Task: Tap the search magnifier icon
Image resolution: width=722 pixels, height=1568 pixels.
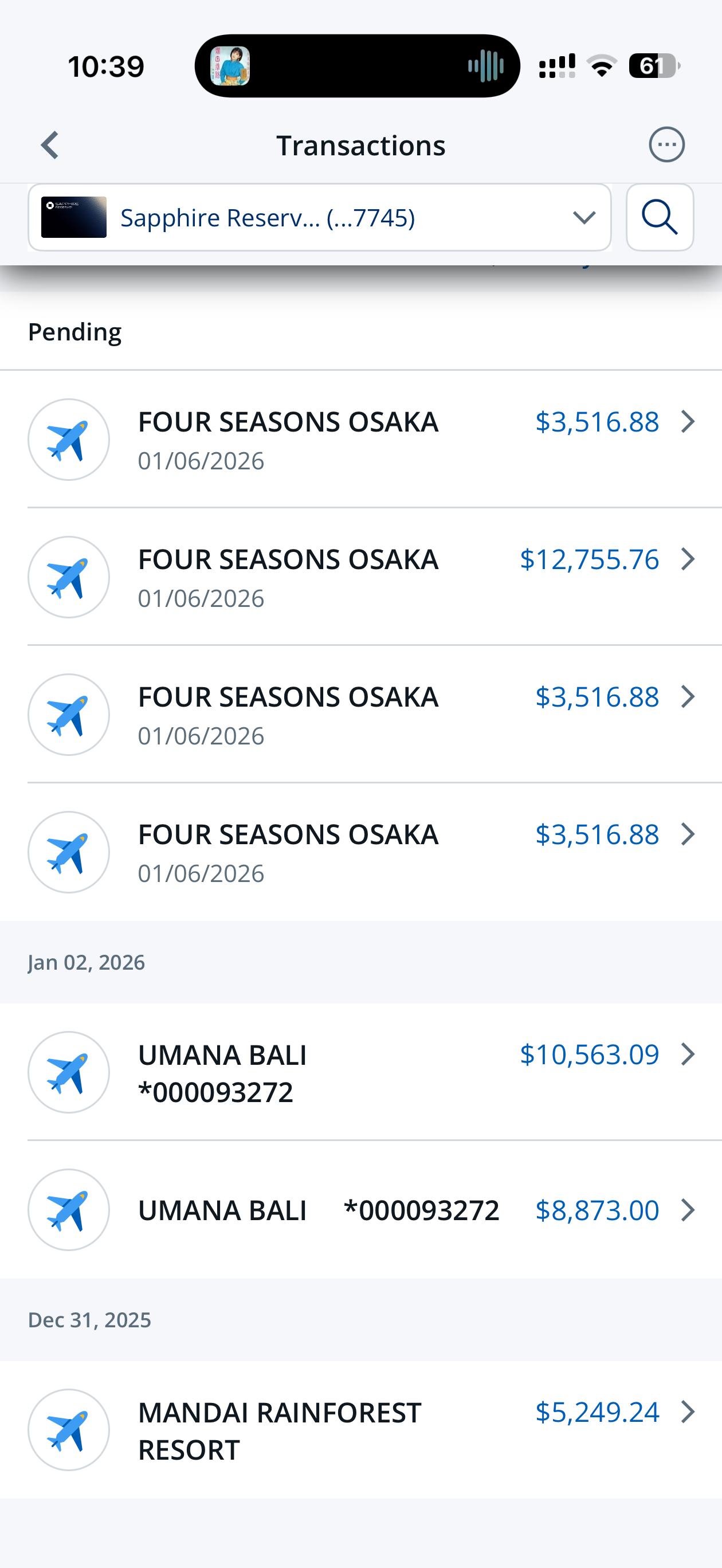Action: [x=660, y=217]
